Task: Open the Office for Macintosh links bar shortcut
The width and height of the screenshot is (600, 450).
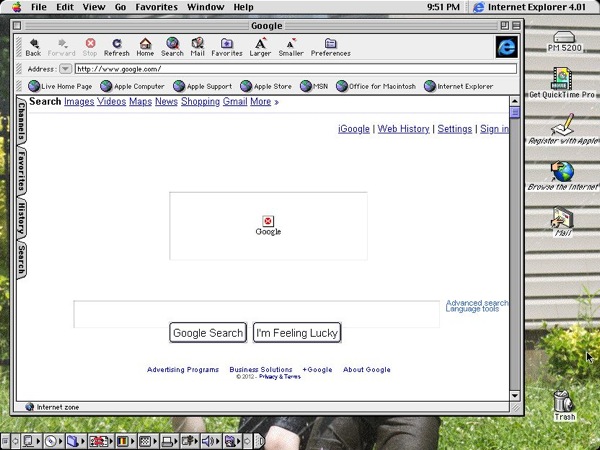Action: tap(376, 86)
